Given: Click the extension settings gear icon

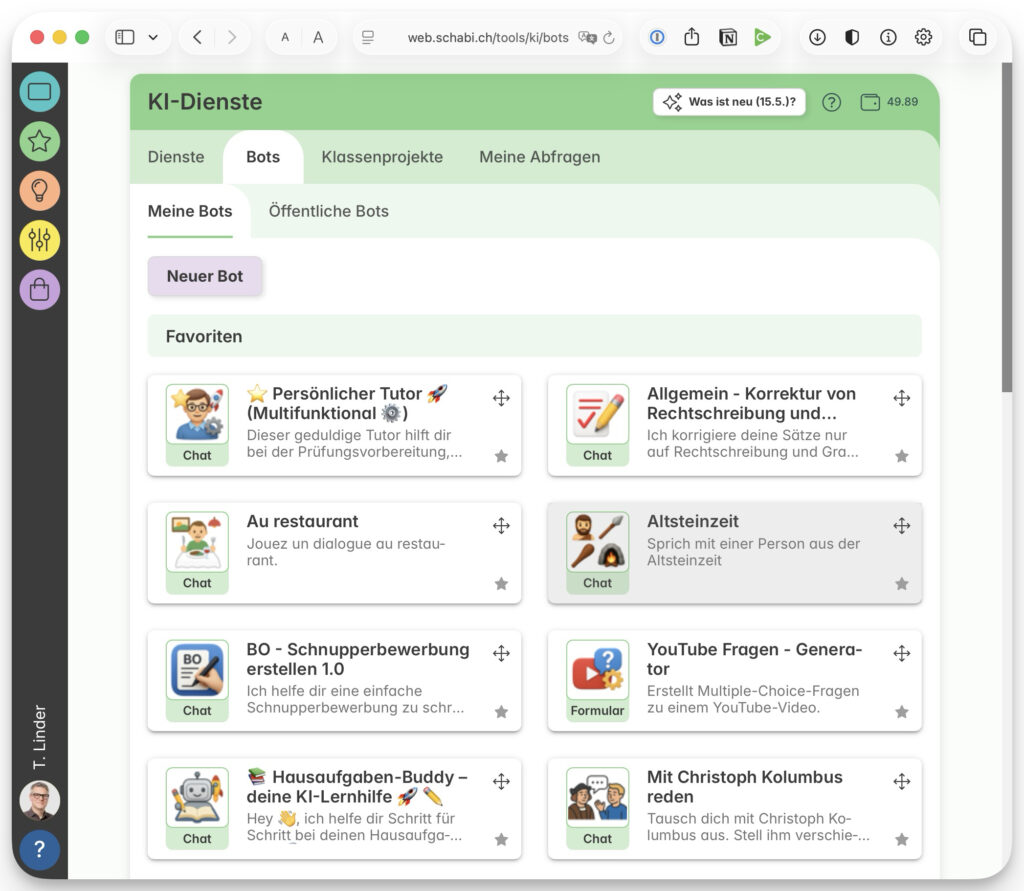Looking at the screenshot, I should click(x=923, y=37).
